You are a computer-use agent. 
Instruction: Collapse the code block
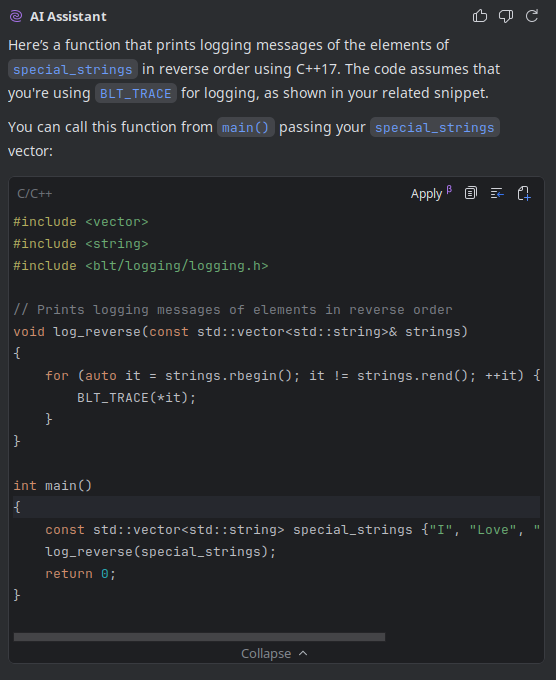coord(274,654)
